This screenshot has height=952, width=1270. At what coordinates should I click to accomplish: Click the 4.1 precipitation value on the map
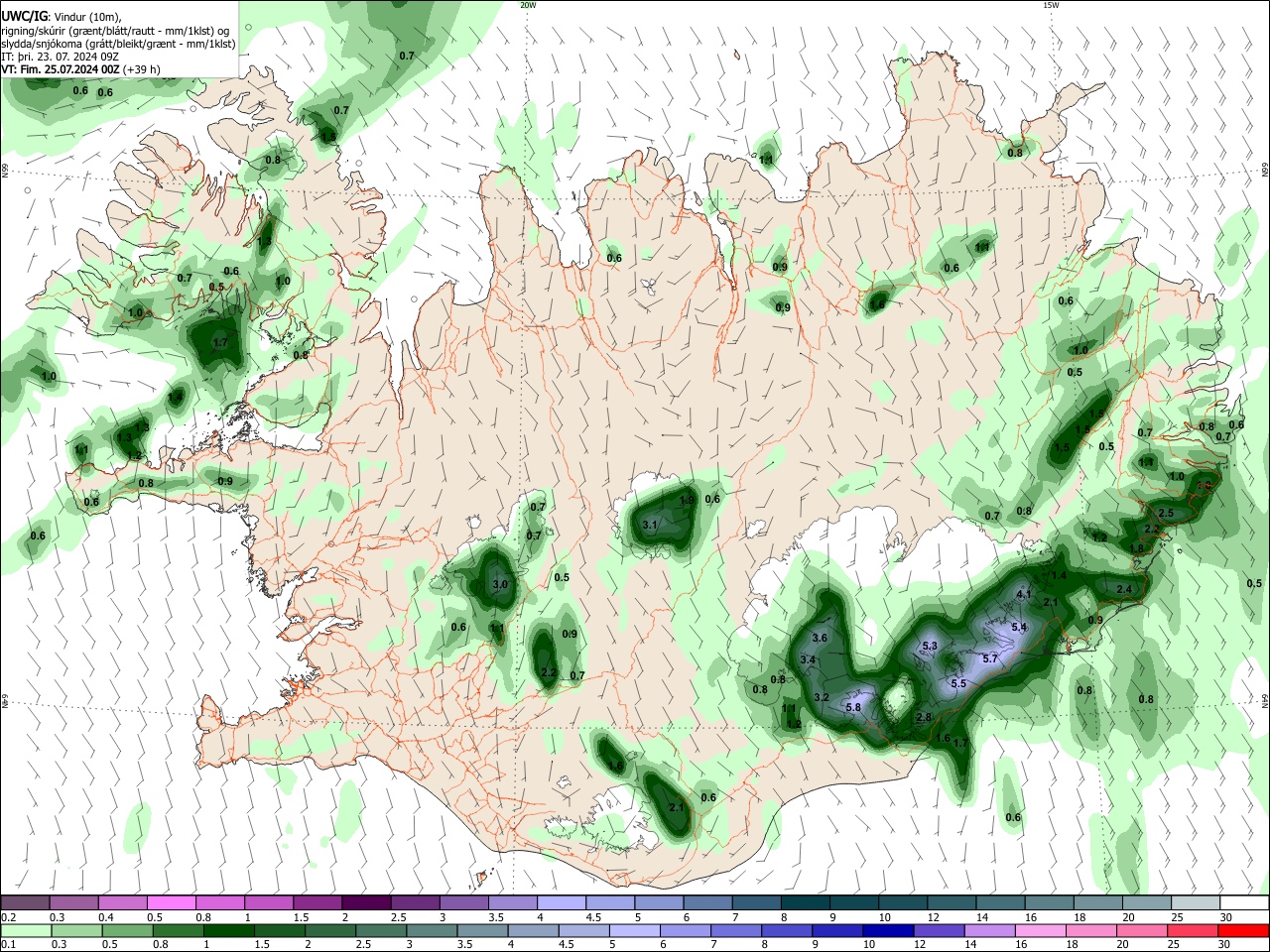(x=1024, y=595)
